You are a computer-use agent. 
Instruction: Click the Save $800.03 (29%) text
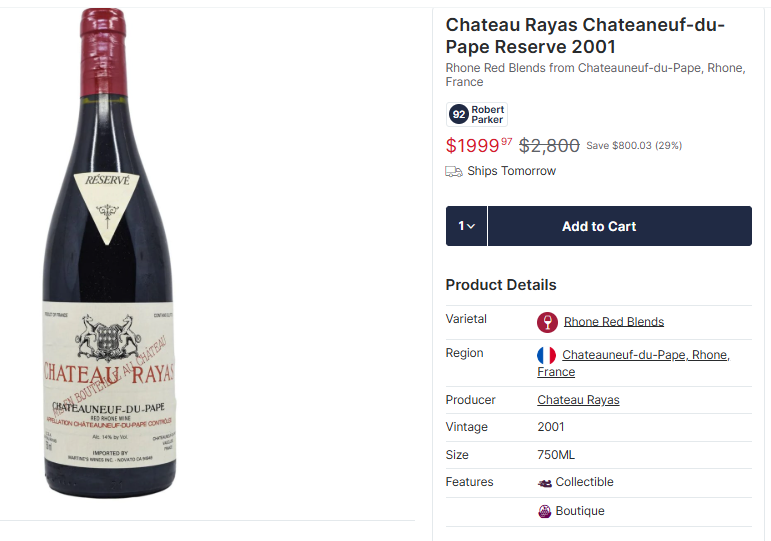[634, 146]
